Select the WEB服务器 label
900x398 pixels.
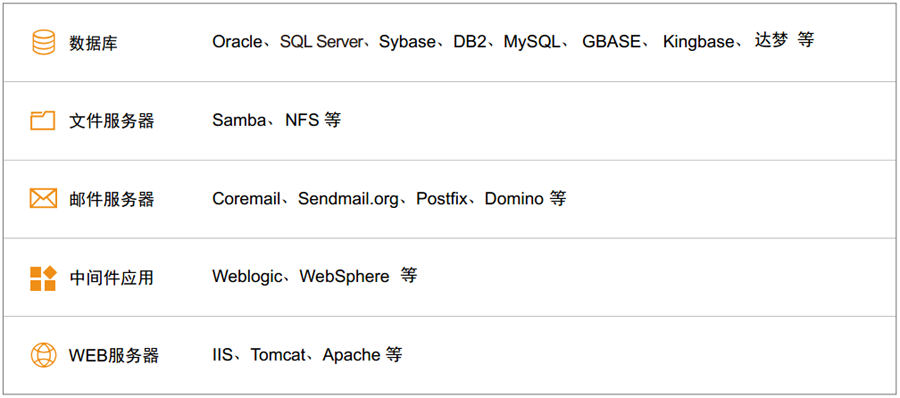point(114,356)
